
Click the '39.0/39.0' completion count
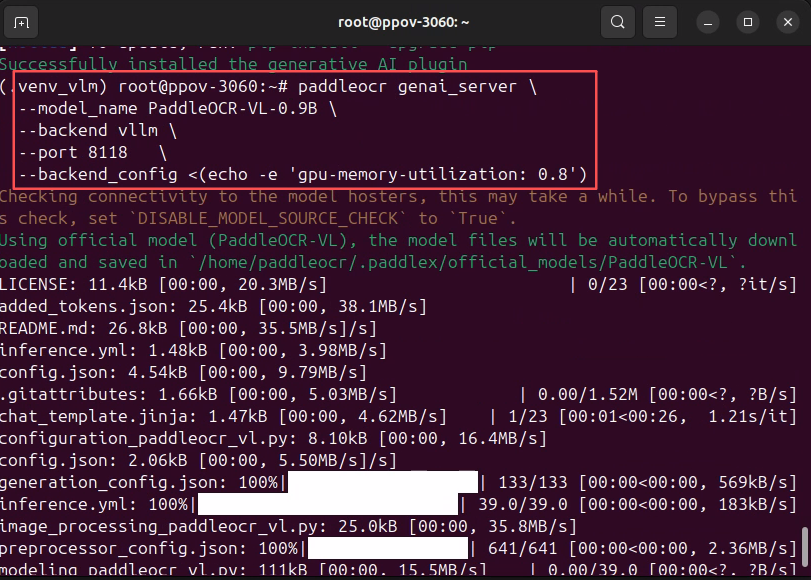[x=522, y=504]
